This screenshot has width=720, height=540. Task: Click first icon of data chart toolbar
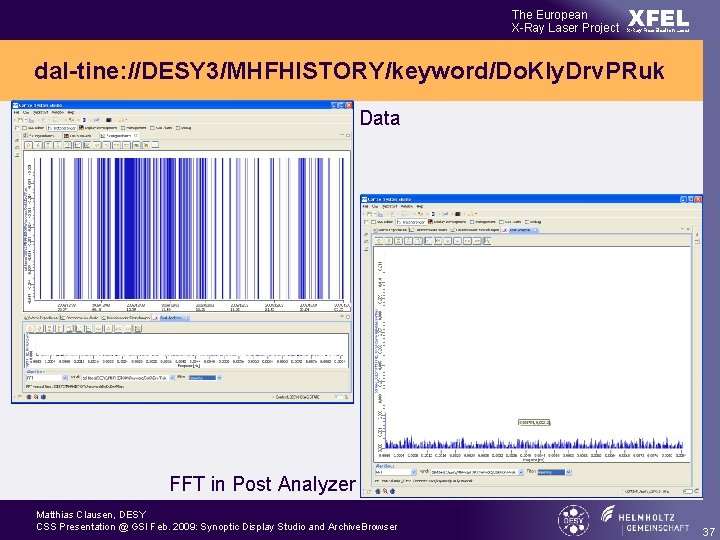[x=28, y=145]
